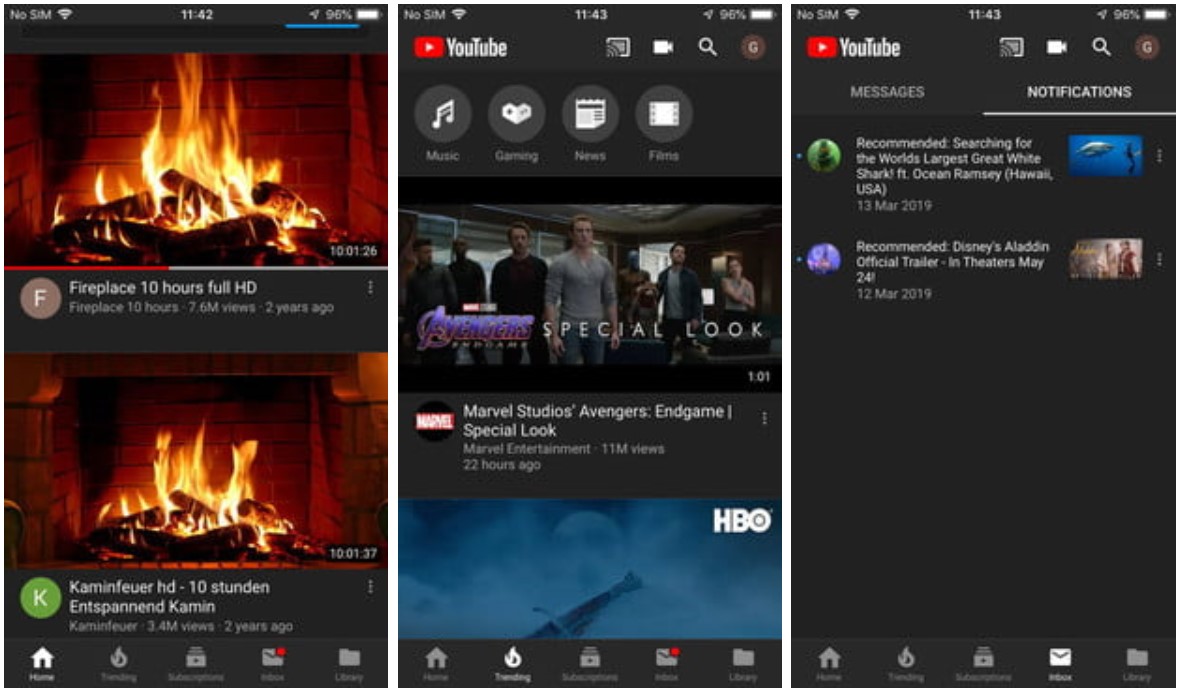1177x690 pixels.
Task: Tap Wi-Fi indicator in middle screen status bar
Action: 458,14
